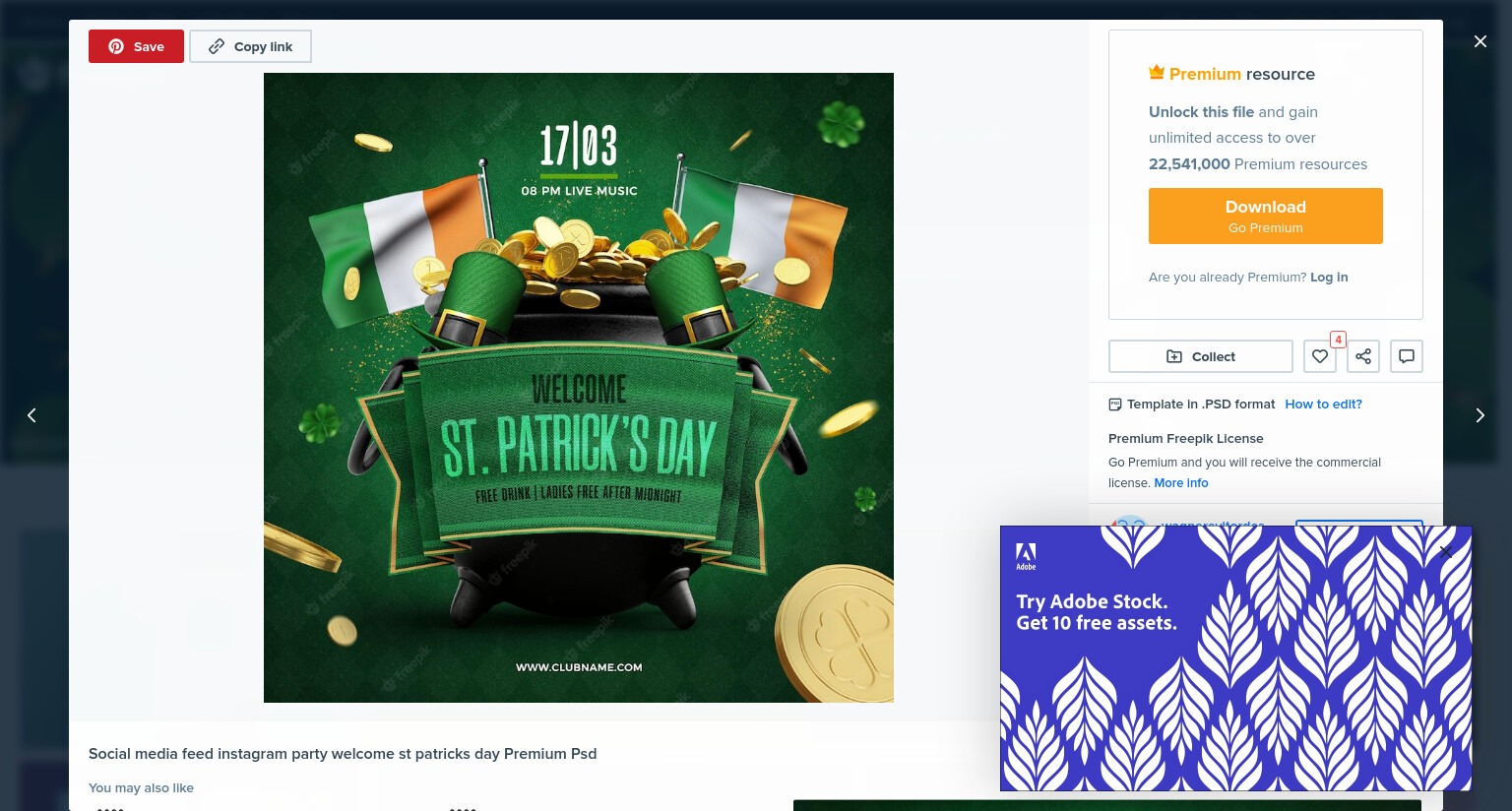
Task: Click the Try Adobe Stock ad banner
Action: pos(1236,658)
